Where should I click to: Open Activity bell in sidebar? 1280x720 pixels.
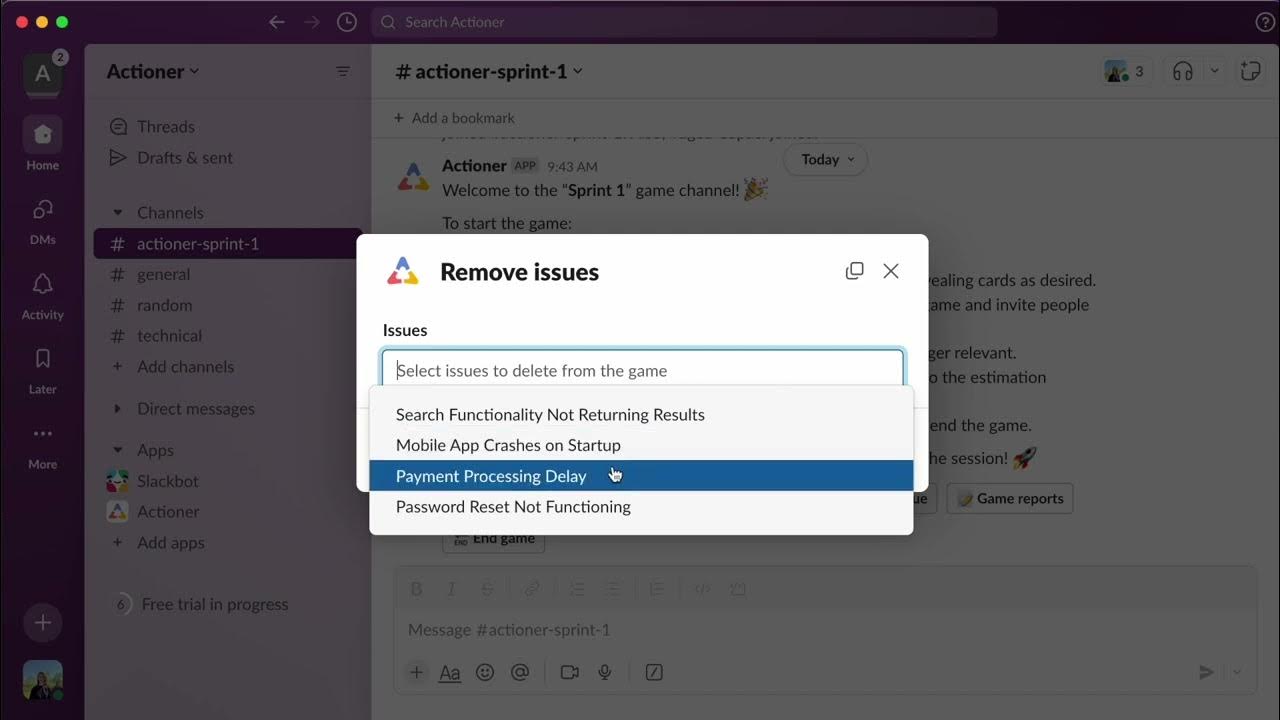[x=42, y=295]
